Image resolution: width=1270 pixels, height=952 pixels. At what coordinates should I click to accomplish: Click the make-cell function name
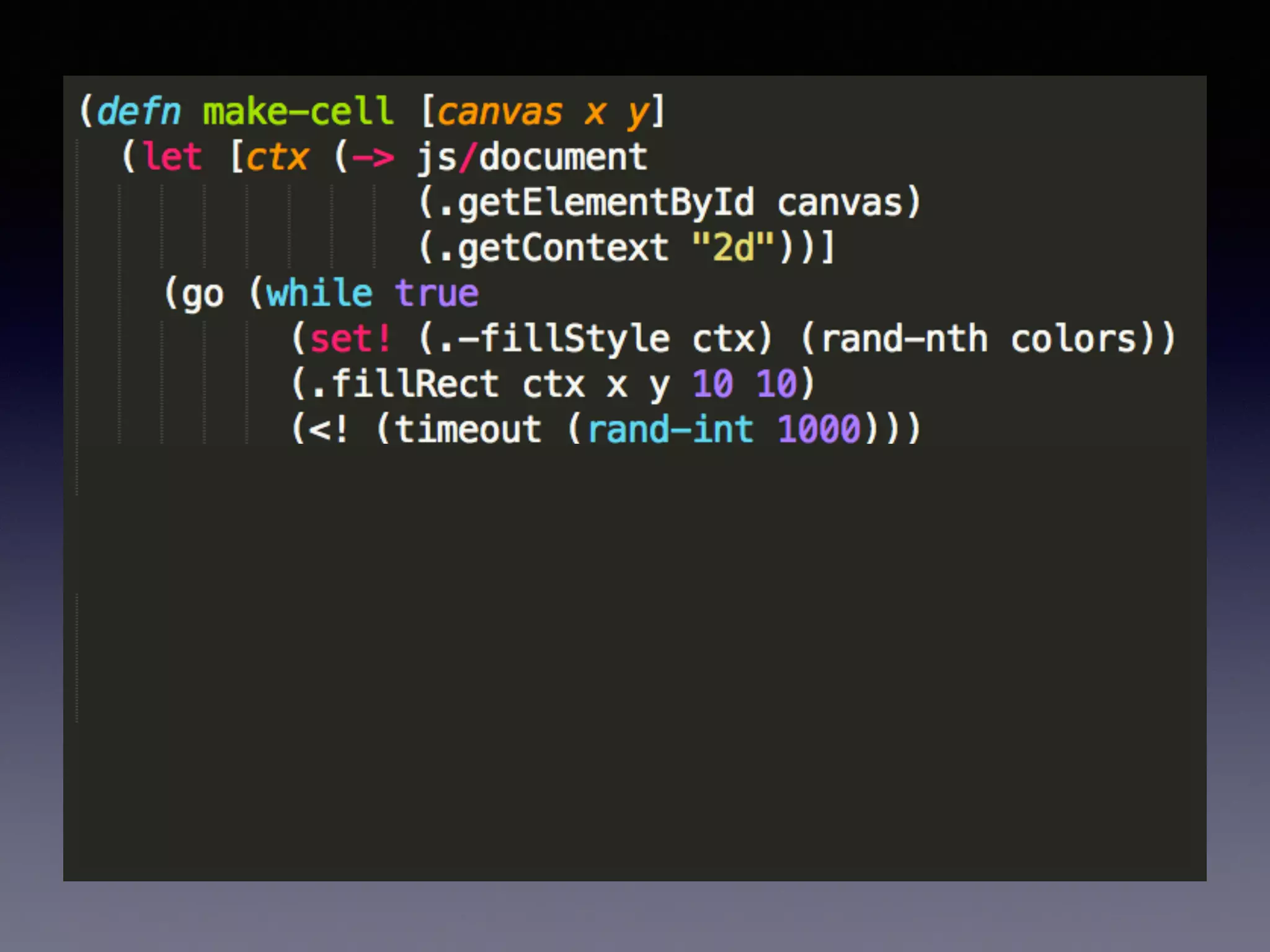pos(298,112)
